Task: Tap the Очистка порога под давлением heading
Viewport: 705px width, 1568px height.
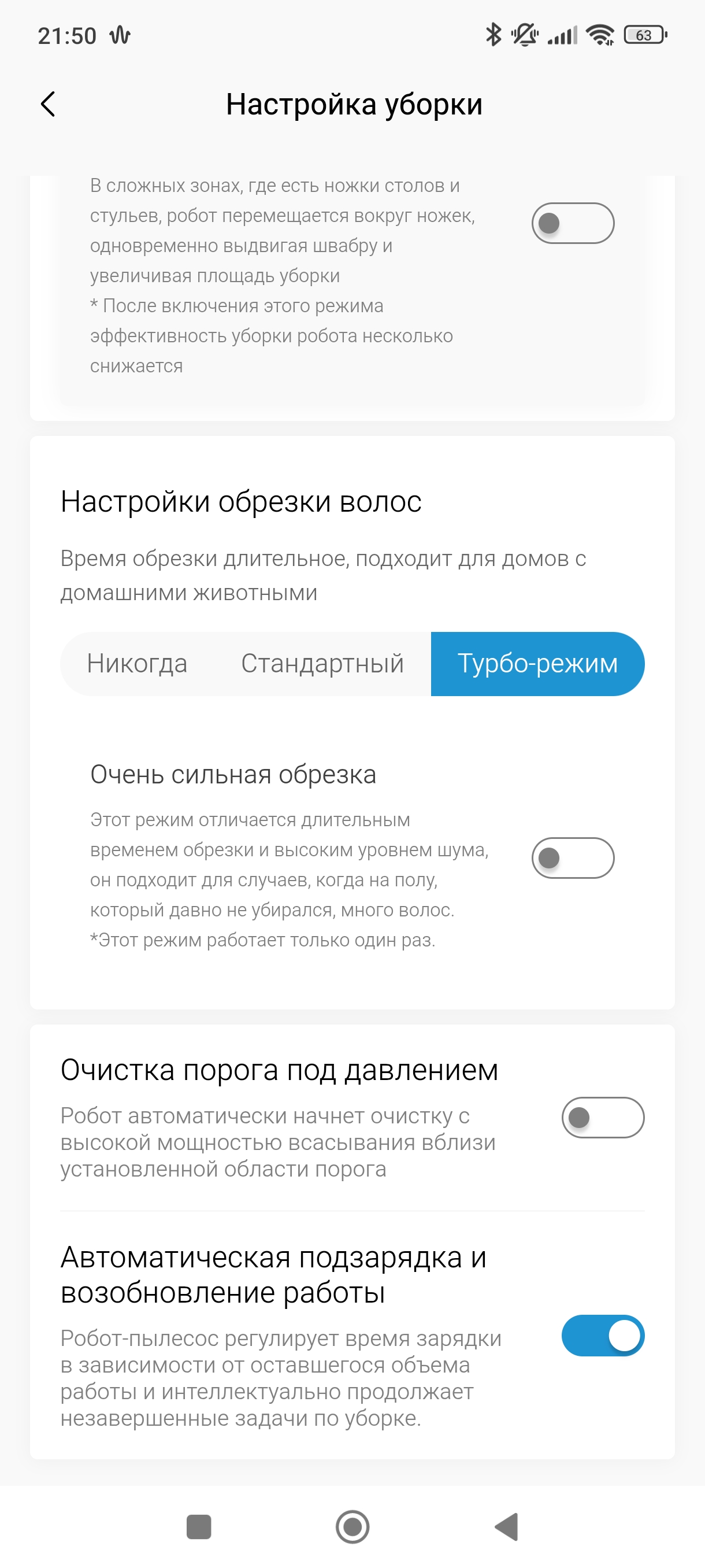Action: [279, 1070]
